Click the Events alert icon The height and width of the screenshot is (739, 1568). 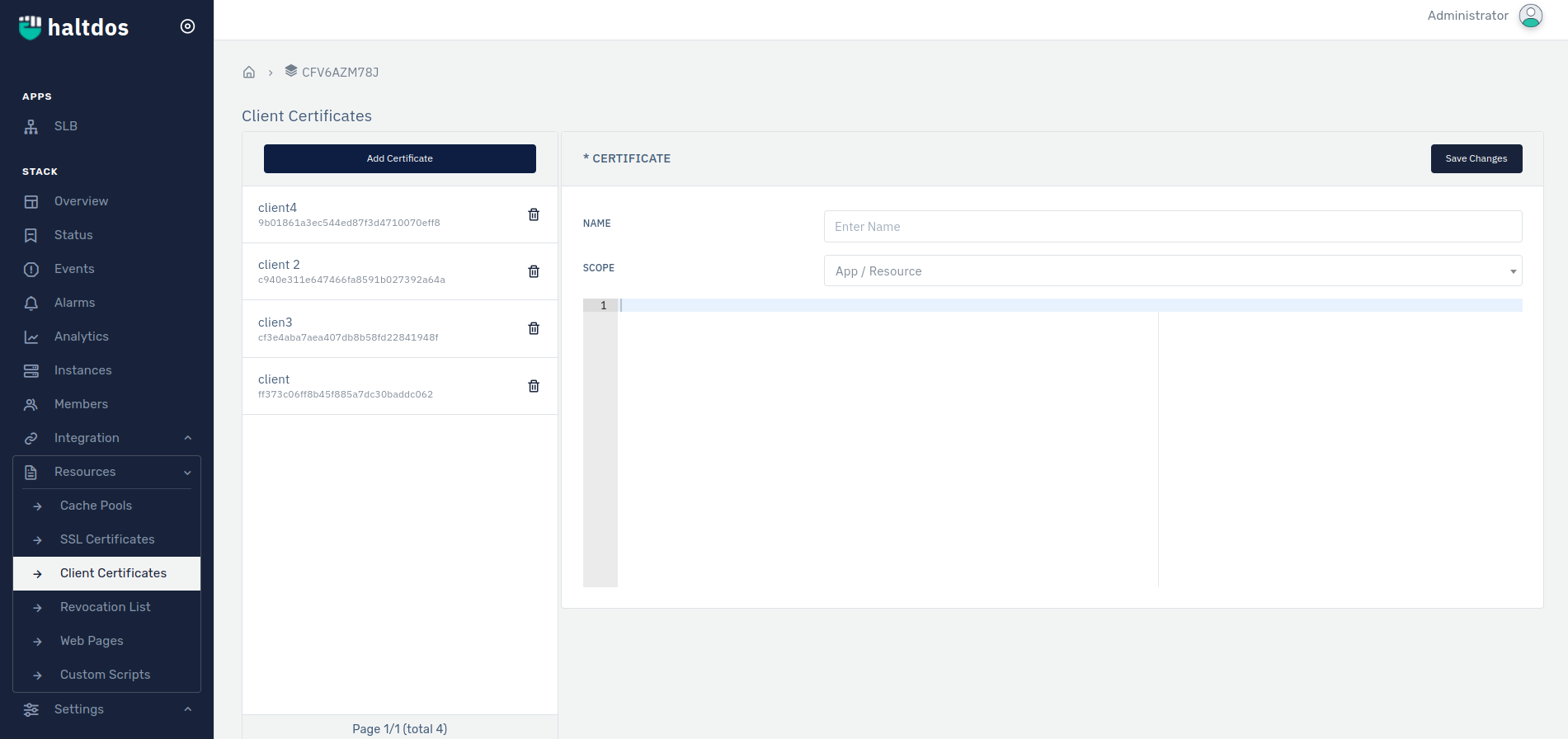(x=31, y=270)
